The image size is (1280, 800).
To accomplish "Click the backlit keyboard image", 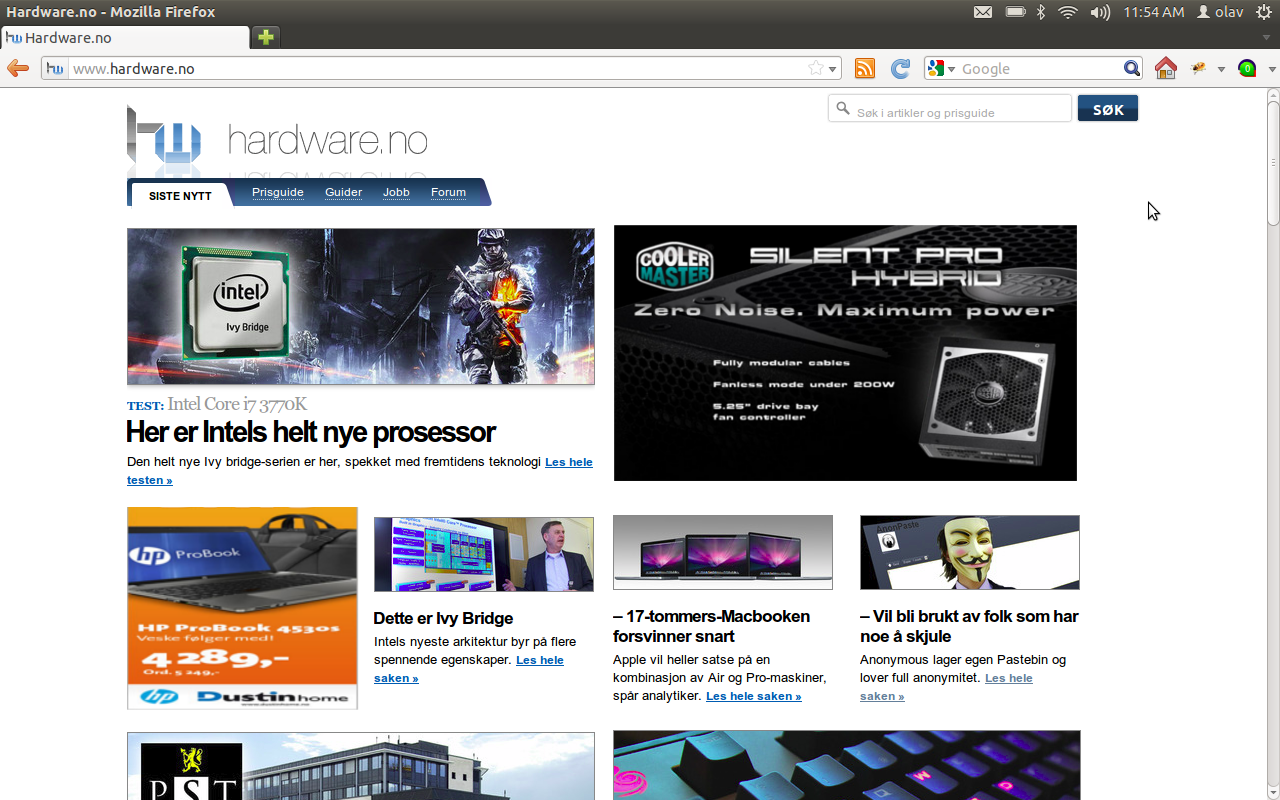I will point(847,765).
